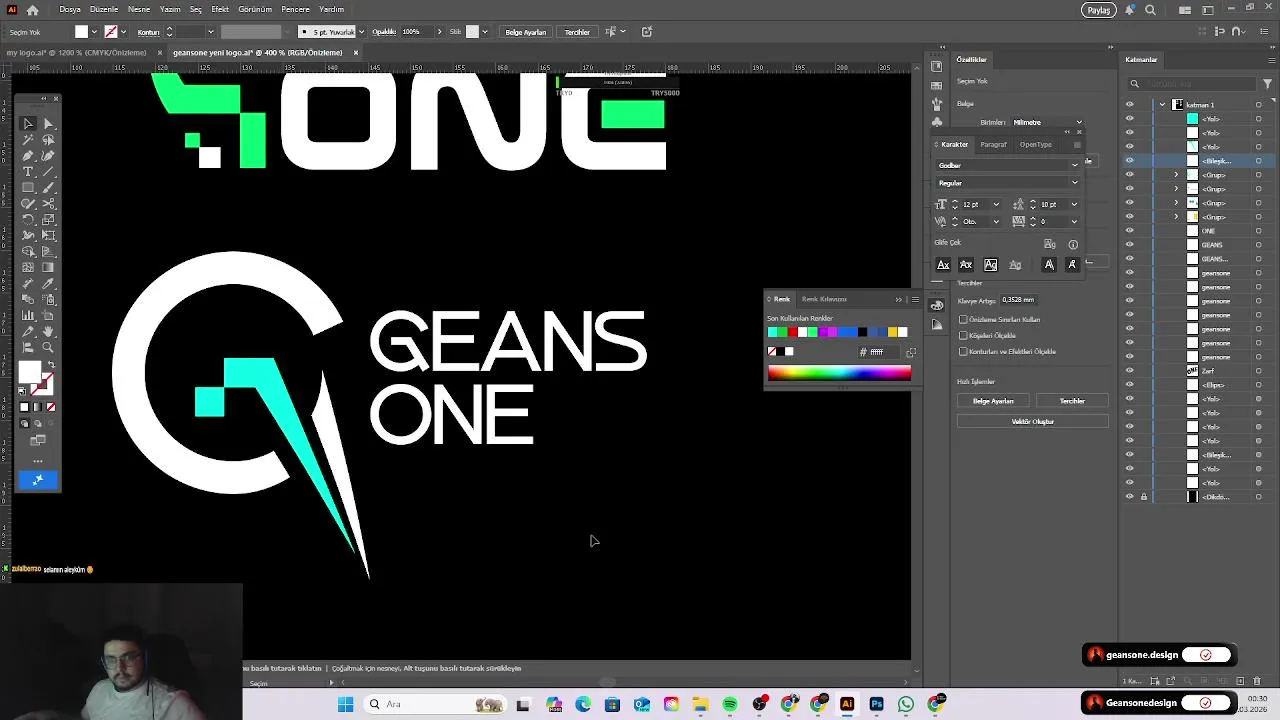Toggle visibility of the <Elips> layer
Screen dimensions: 1280x720
click(x=1130, y=385)
